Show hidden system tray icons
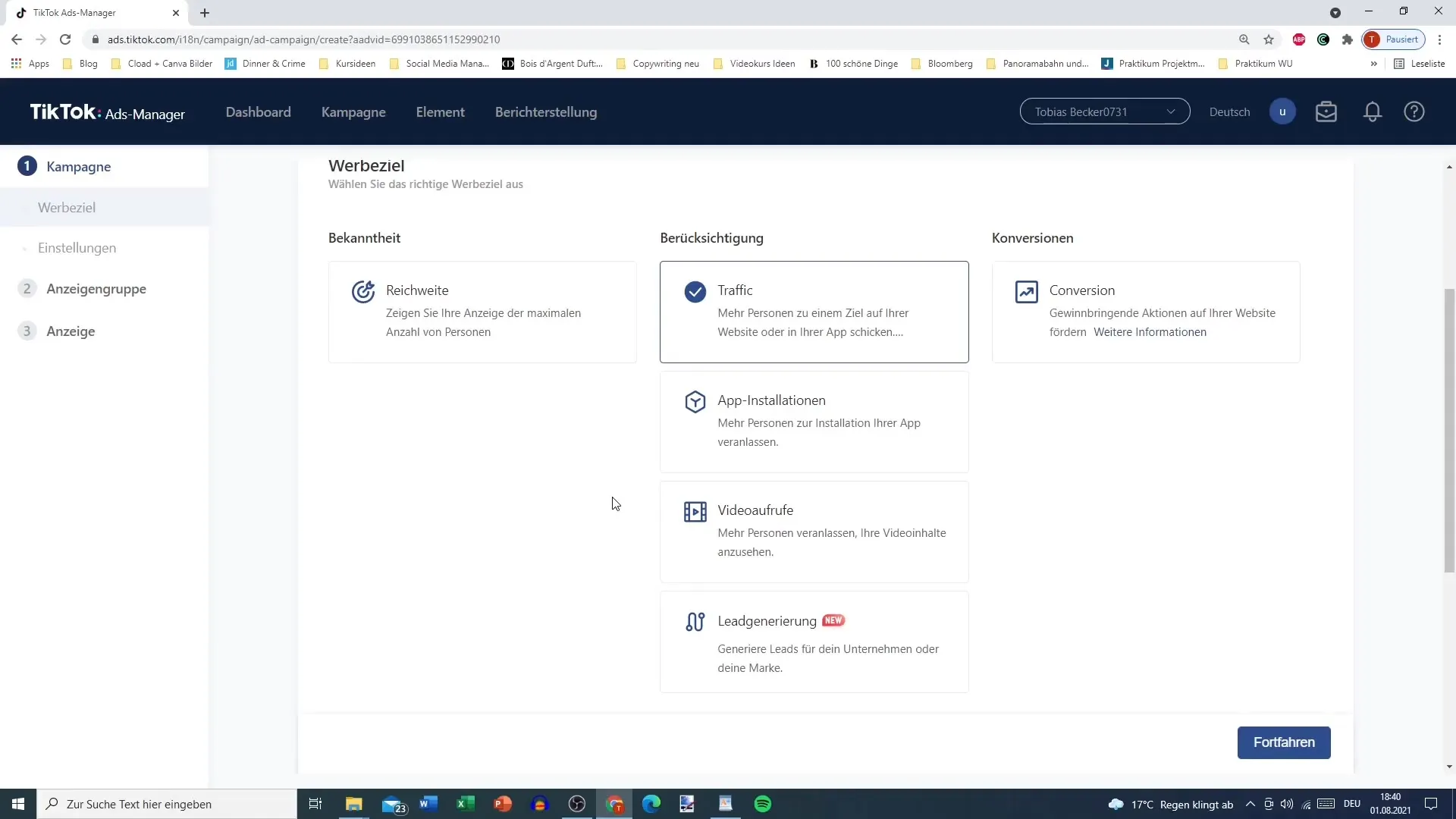 (1250, 804)
